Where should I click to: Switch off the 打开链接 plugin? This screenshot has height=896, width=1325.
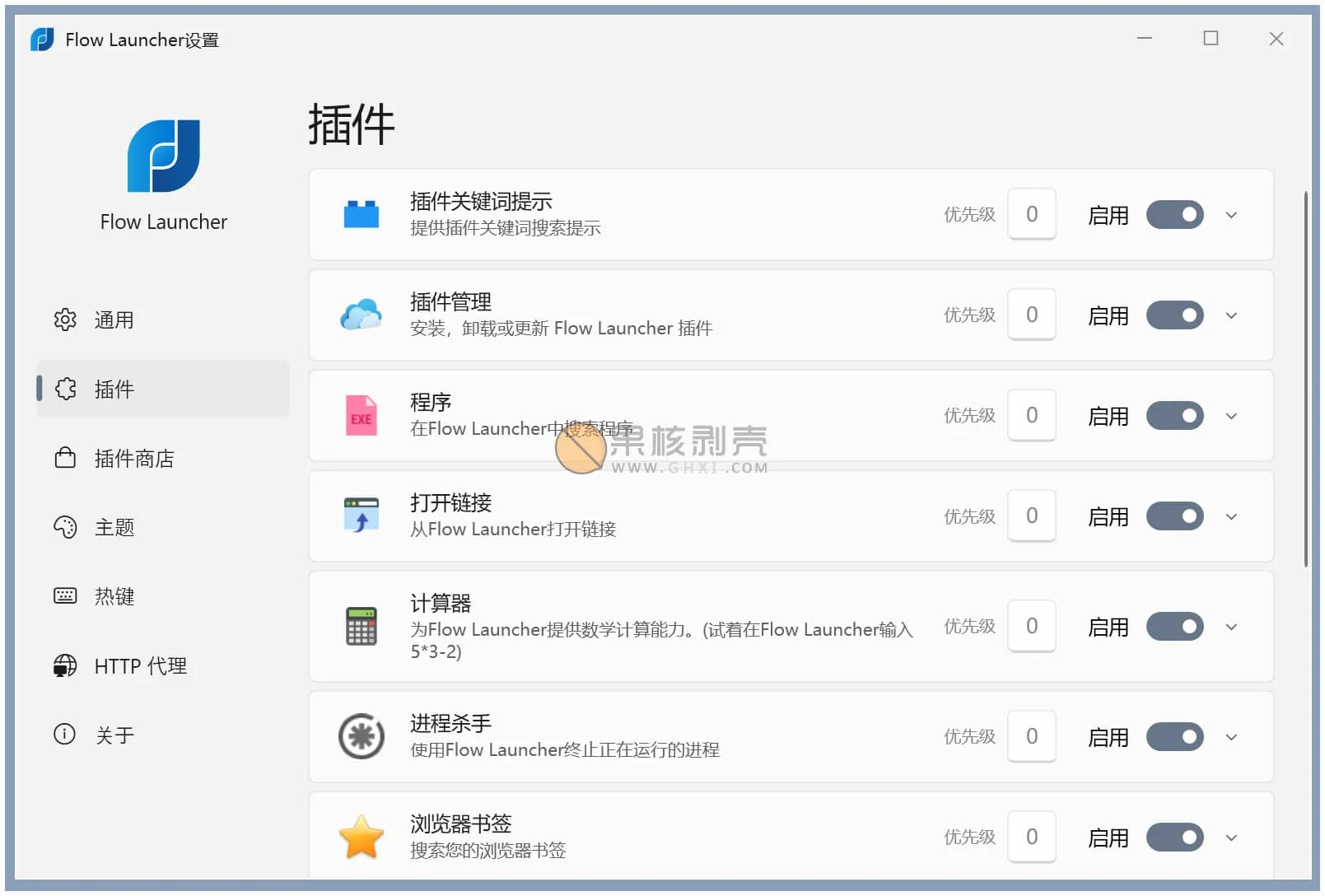[x=1175, y=516]
